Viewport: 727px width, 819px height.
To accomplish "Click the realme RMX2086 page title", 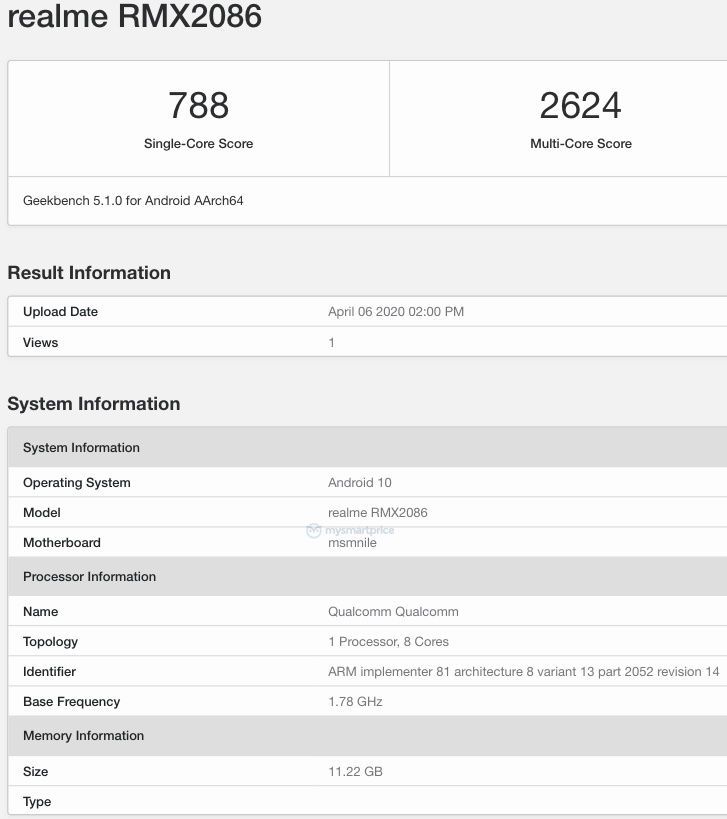I will click(135, 16).
